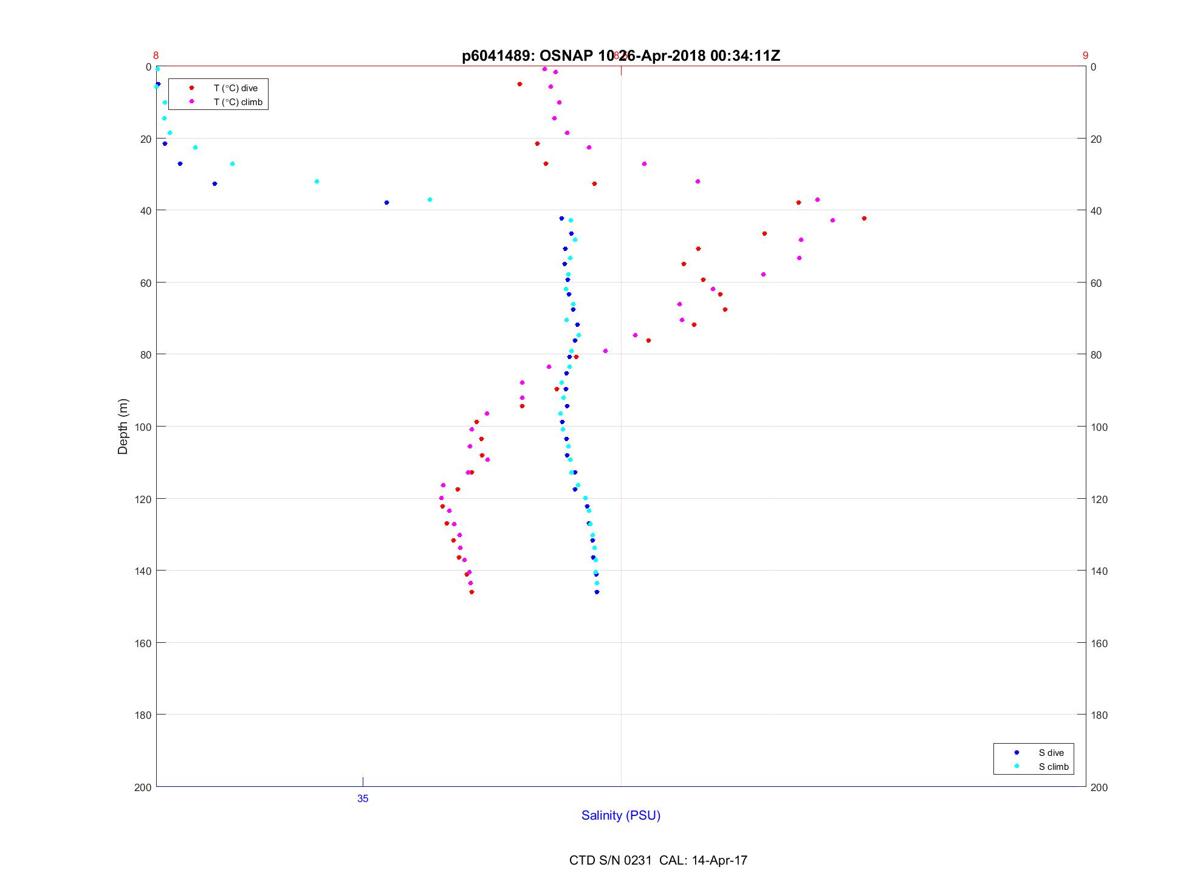1200x885 pixels.
Task: Click the '180' tick on left depth axis
Action: click(x=142, y=715)
